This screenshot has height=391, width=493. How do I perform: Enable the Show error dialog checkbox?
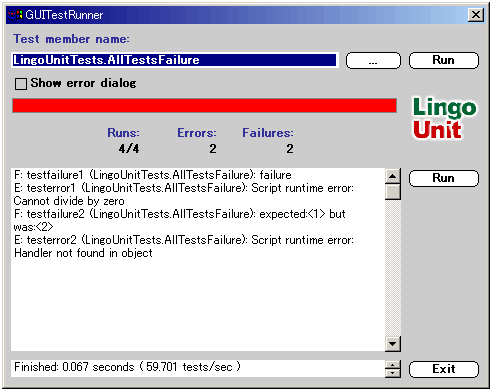click(x=21, y=84)
